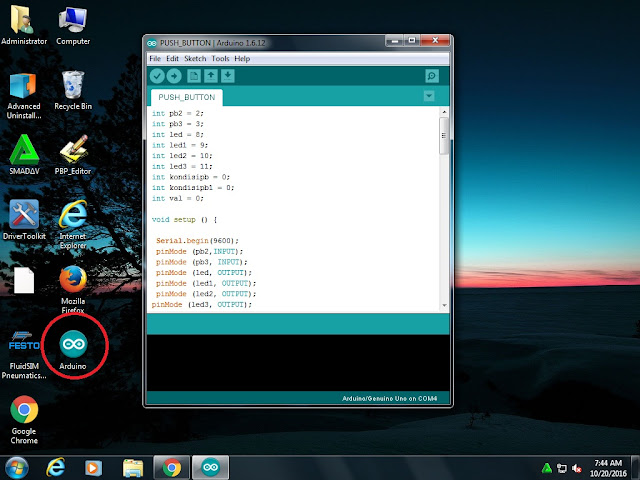Click the editor scrollbar up arrow
This screenshot has width=640, height=480.
tap(444, 112)
